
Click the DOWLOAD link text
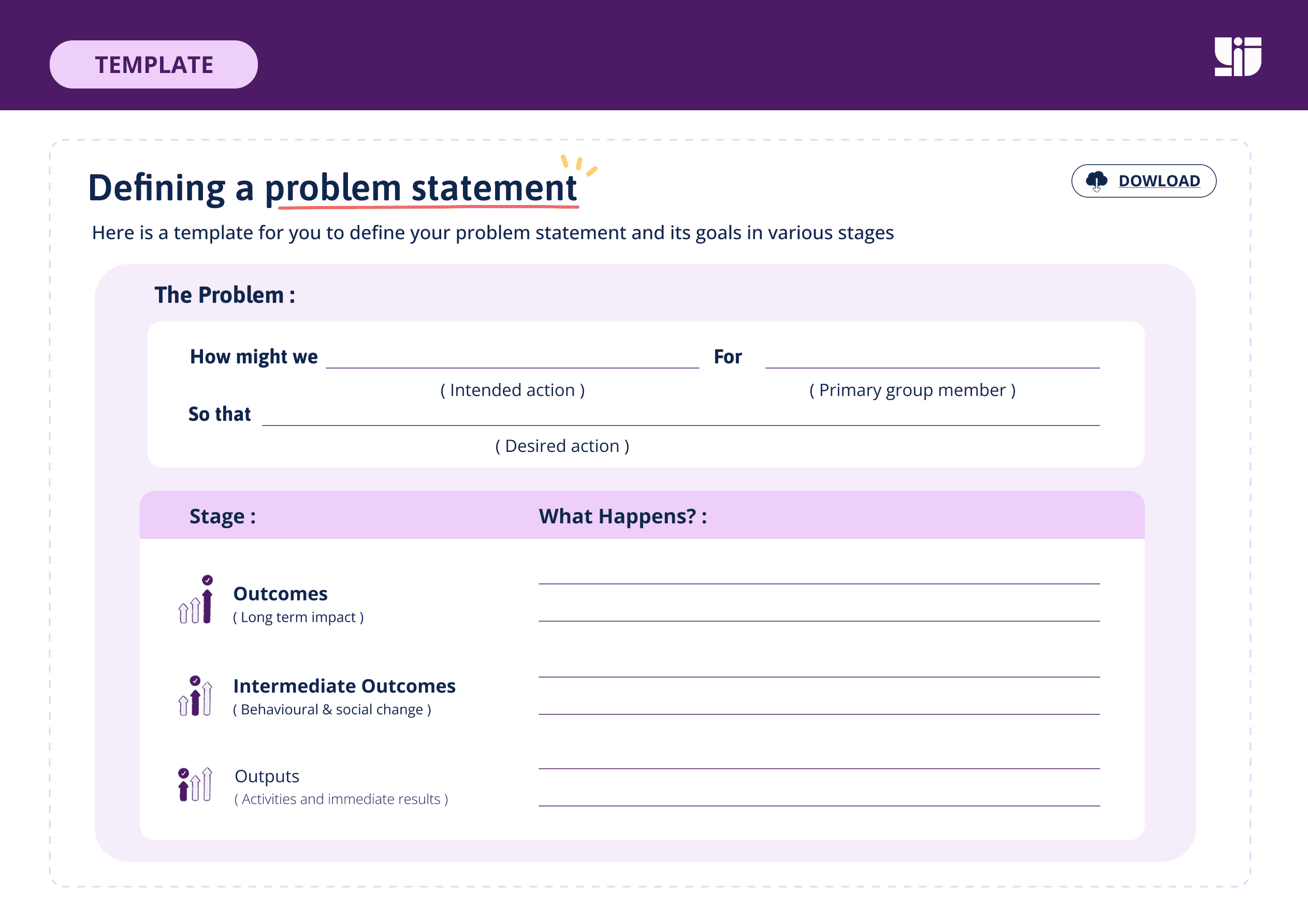1159,181
